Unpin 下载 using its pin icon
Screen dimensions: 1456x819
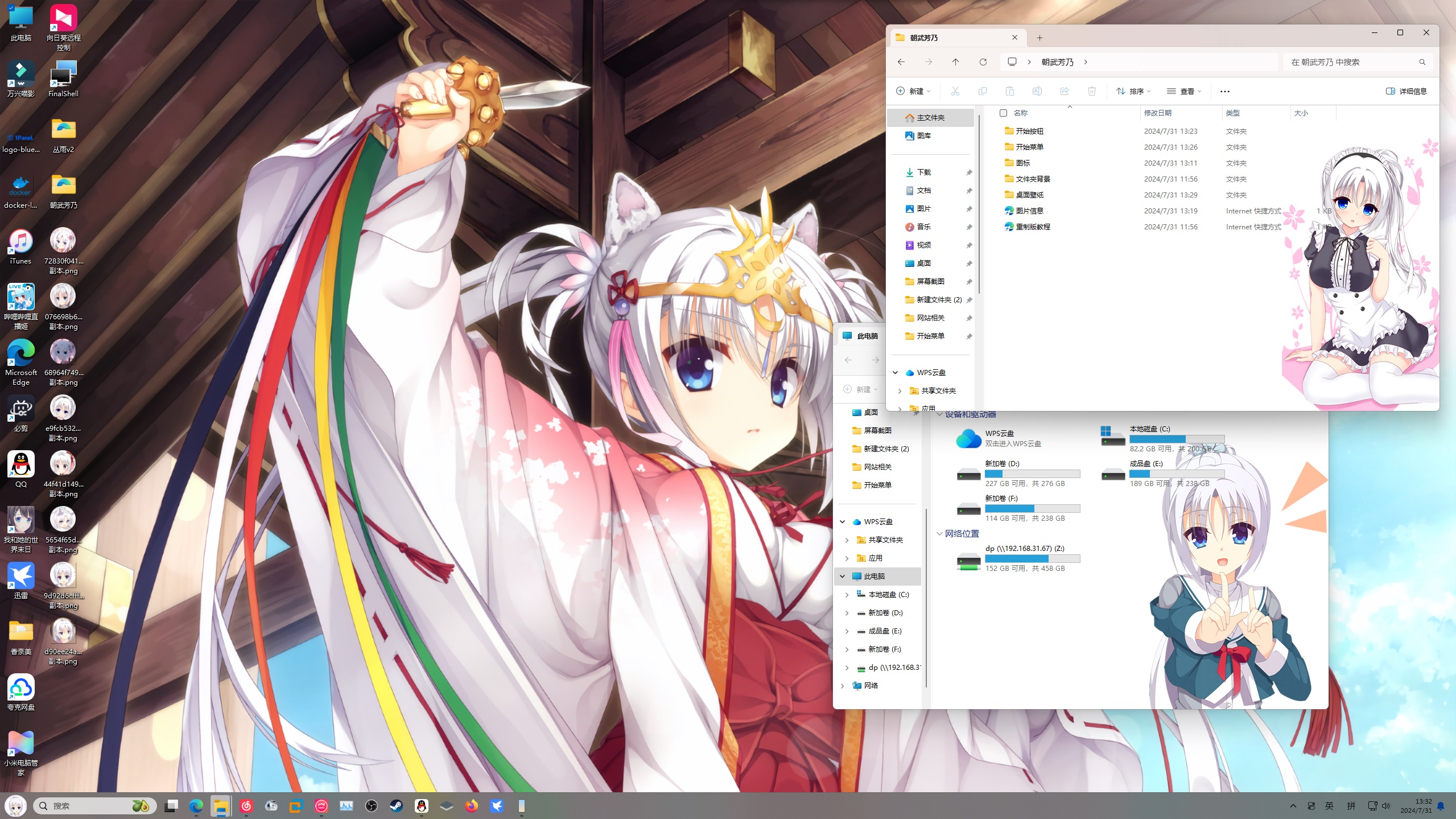(x=969, y=172)
